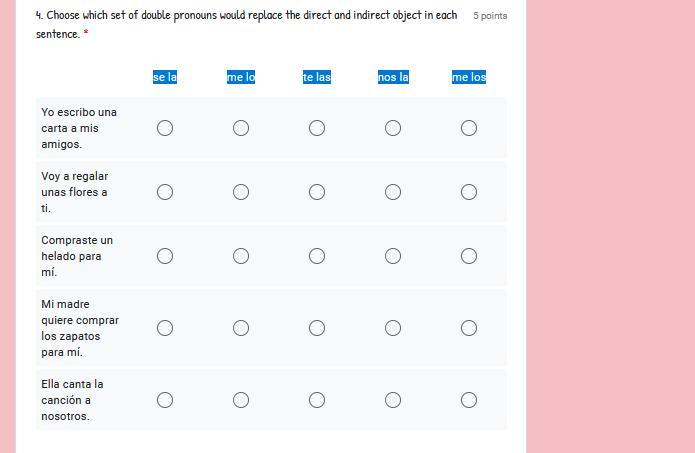Select 'me lo' for 'Compraste un helado para mí'

241,256
